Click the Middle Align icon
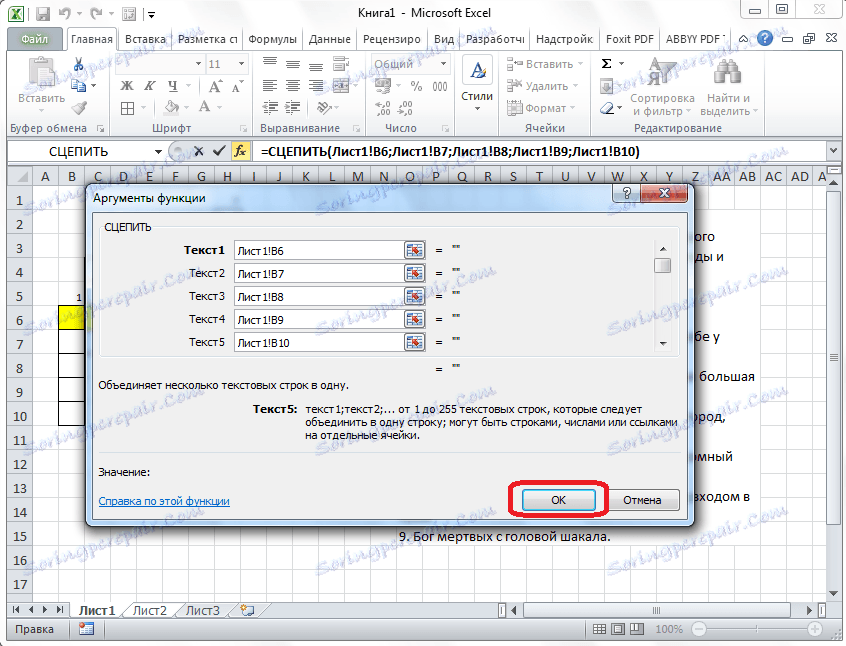 pos(292,64)
